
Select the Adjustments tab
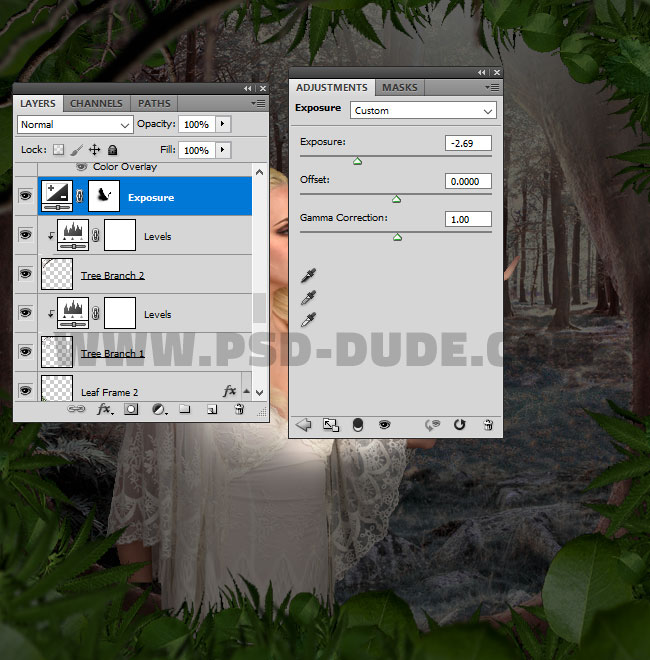coord(332,88)
